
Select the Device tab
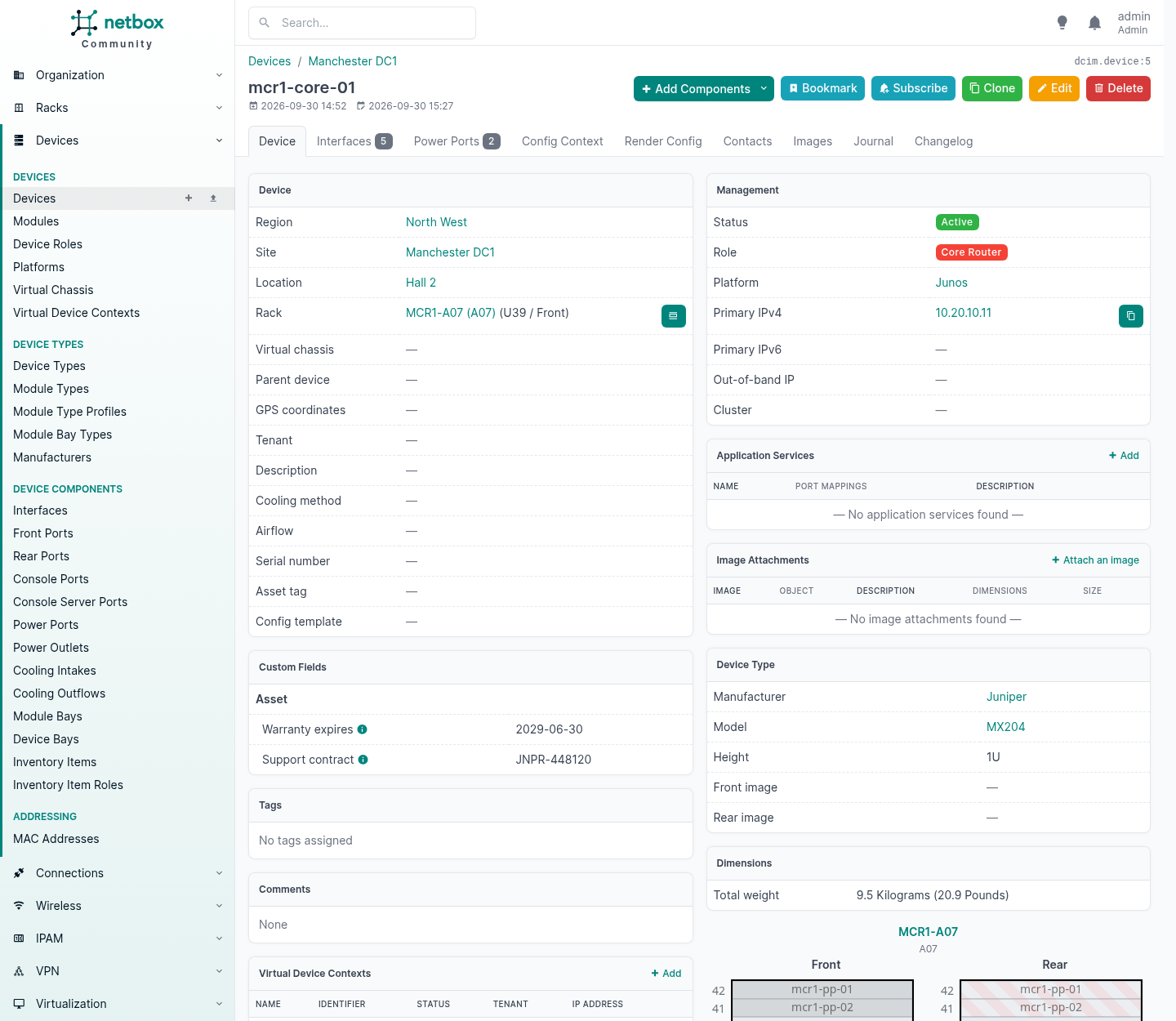pyautogui.click(x=277, y=141)
